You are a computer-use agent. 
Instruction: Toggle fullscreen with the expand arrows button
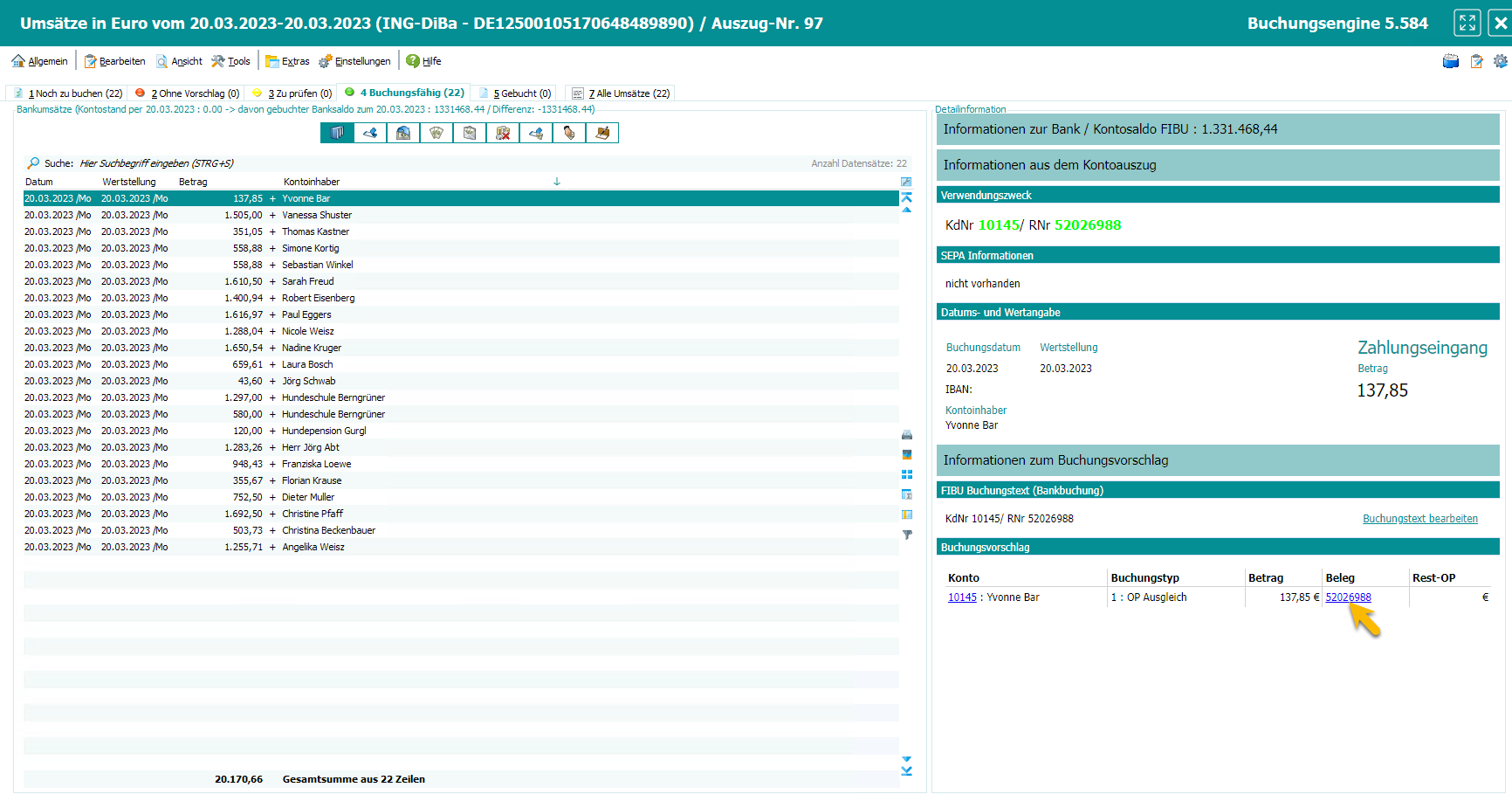pyautogui.click(x=1467, y=23)
